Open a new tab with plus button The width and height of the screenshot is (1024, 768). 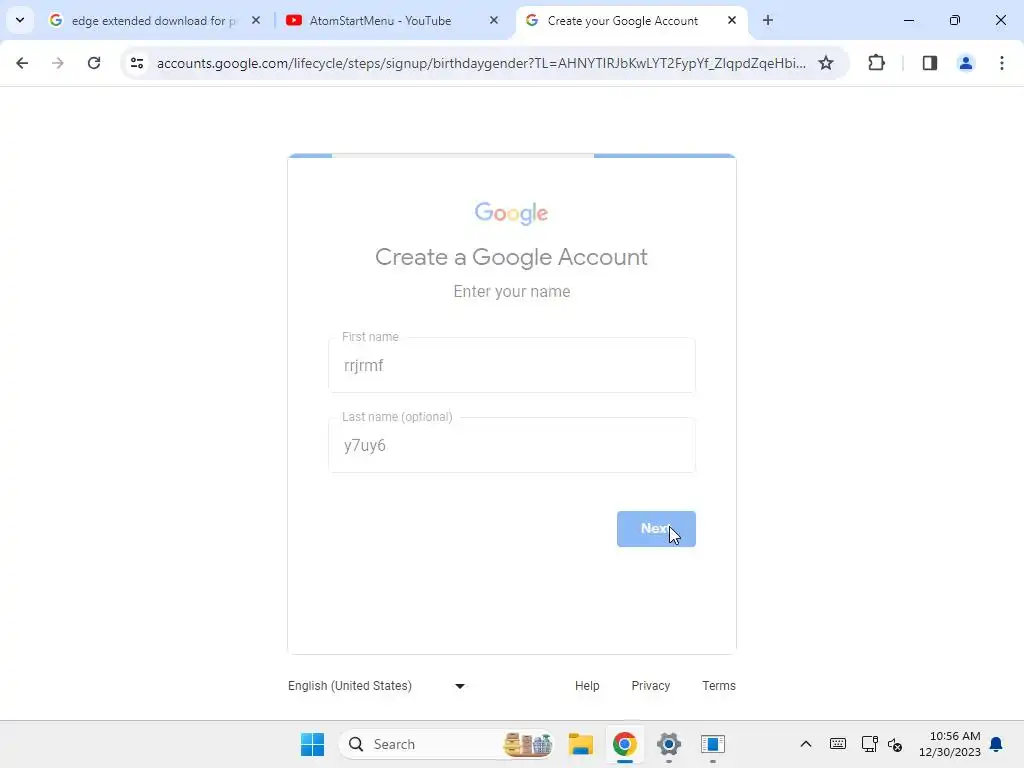[768, 21]
